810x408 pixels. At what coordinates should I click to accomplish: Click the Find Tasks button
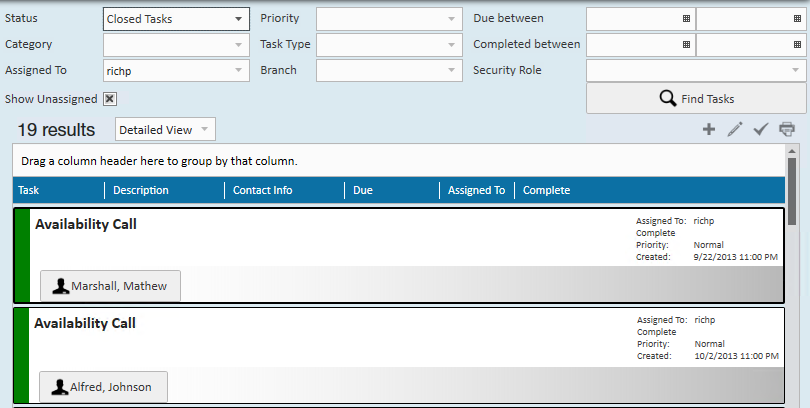(x=696, y=99)
